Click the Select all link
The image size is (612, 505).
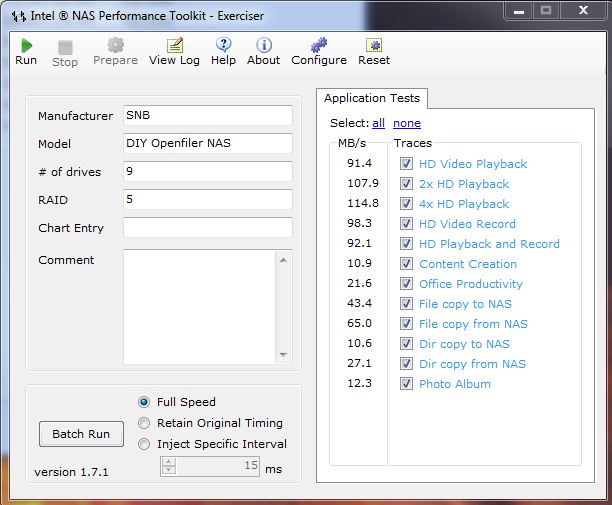378,123
